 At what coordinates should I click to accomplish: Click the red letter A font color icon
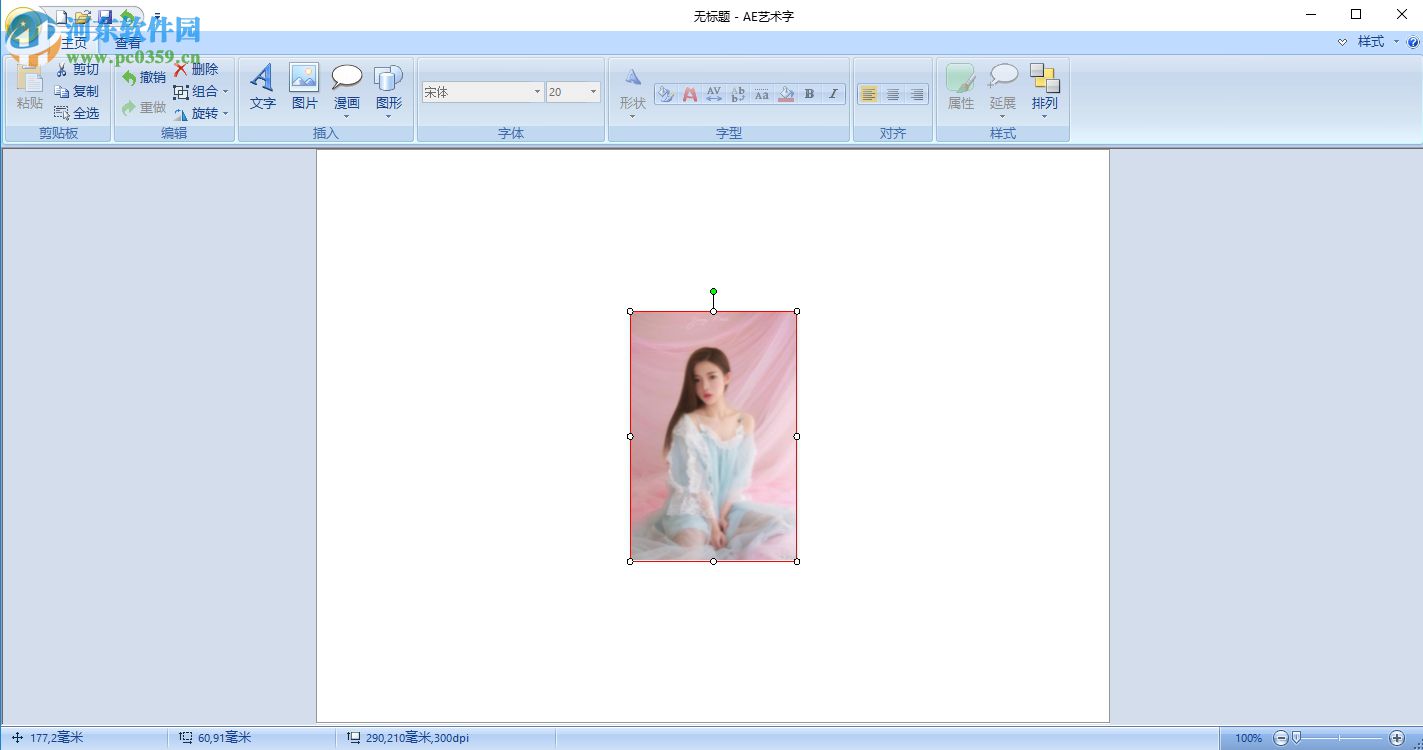(689, 94)
